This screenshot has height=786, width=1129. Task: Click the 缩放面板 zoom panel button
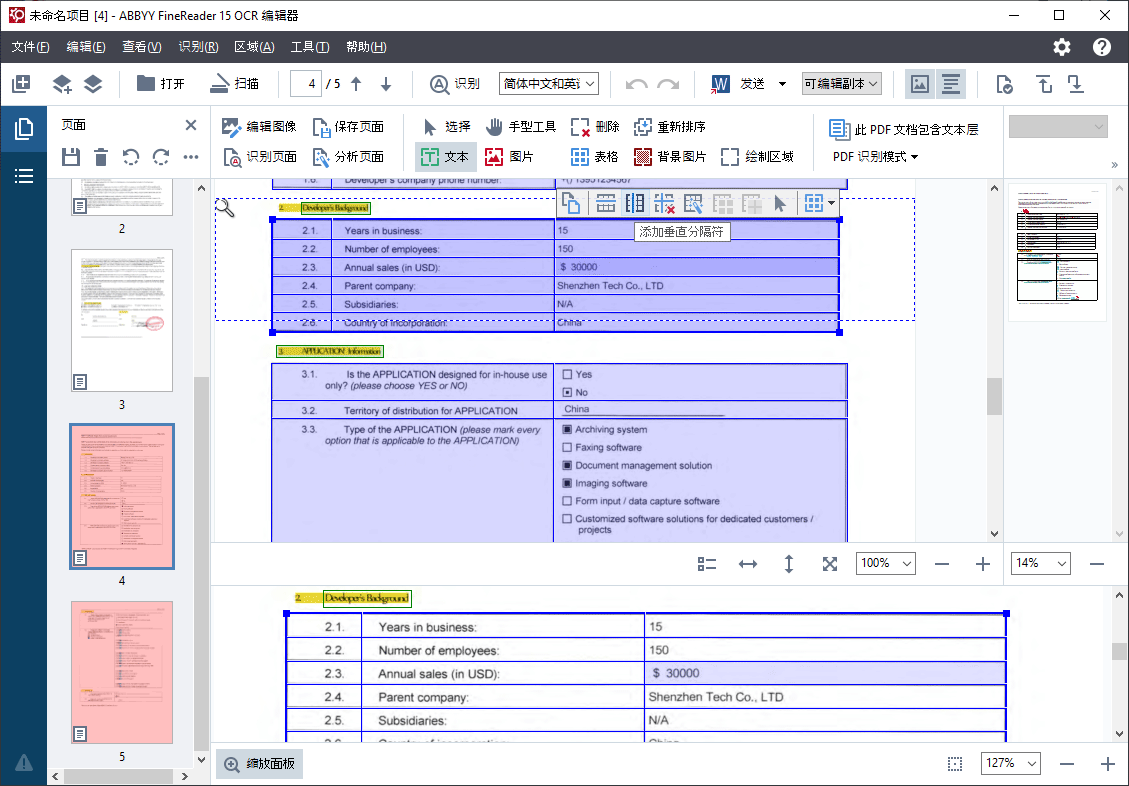click(x=259, y=763)
